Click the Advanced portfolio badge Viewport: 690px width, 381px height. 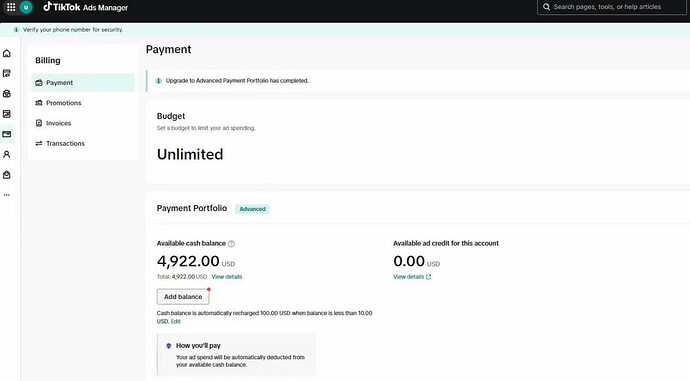point(253,209)
